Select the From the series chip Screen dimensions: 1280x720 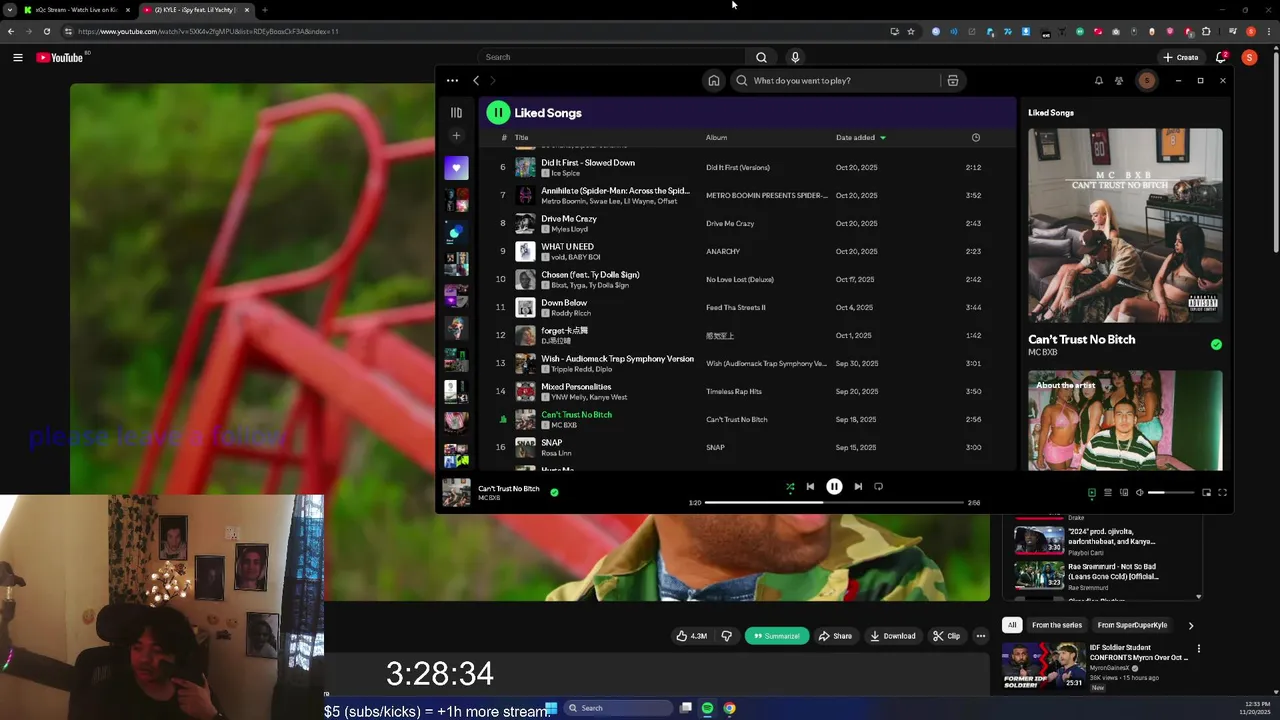point(1057,625)
